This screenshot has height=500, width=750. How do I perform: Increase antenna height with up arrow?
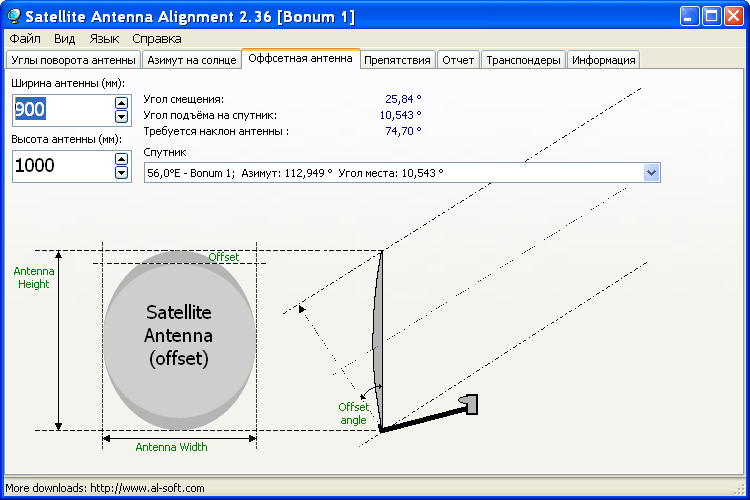click(x=122, y=159)
